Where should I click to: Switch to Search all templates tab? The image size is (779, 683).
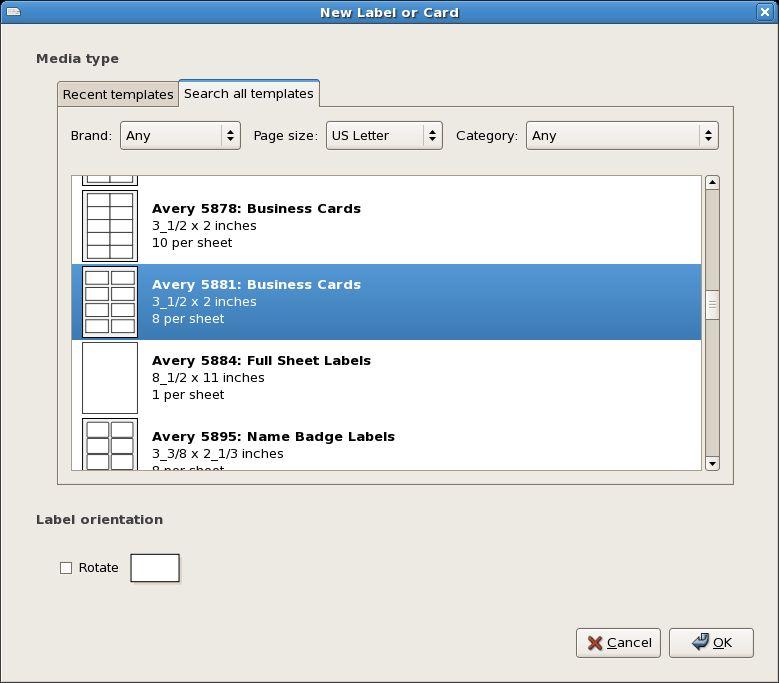[249, 93]
